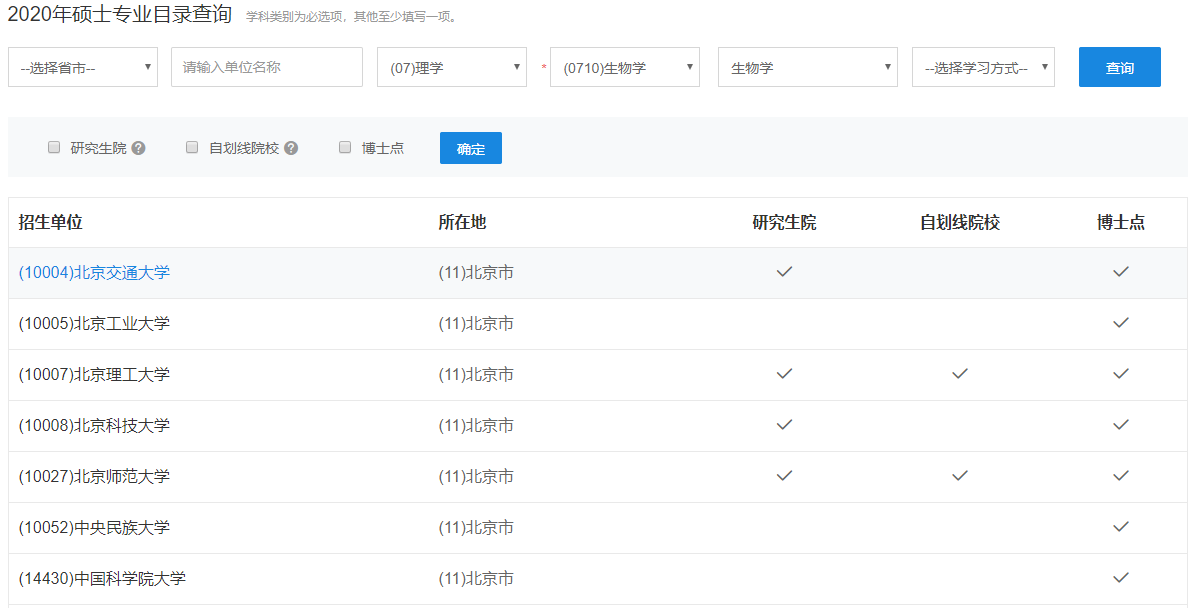The image size is (1197, 608).
Task: Click the 自划线院校 column header
Action: pyautogui.click(x=960, y=222)
